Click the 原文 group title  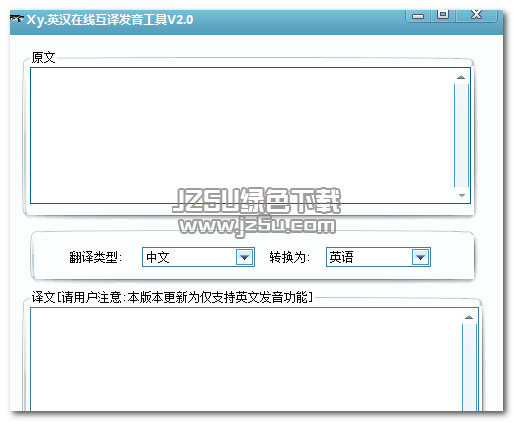point(43,57)
